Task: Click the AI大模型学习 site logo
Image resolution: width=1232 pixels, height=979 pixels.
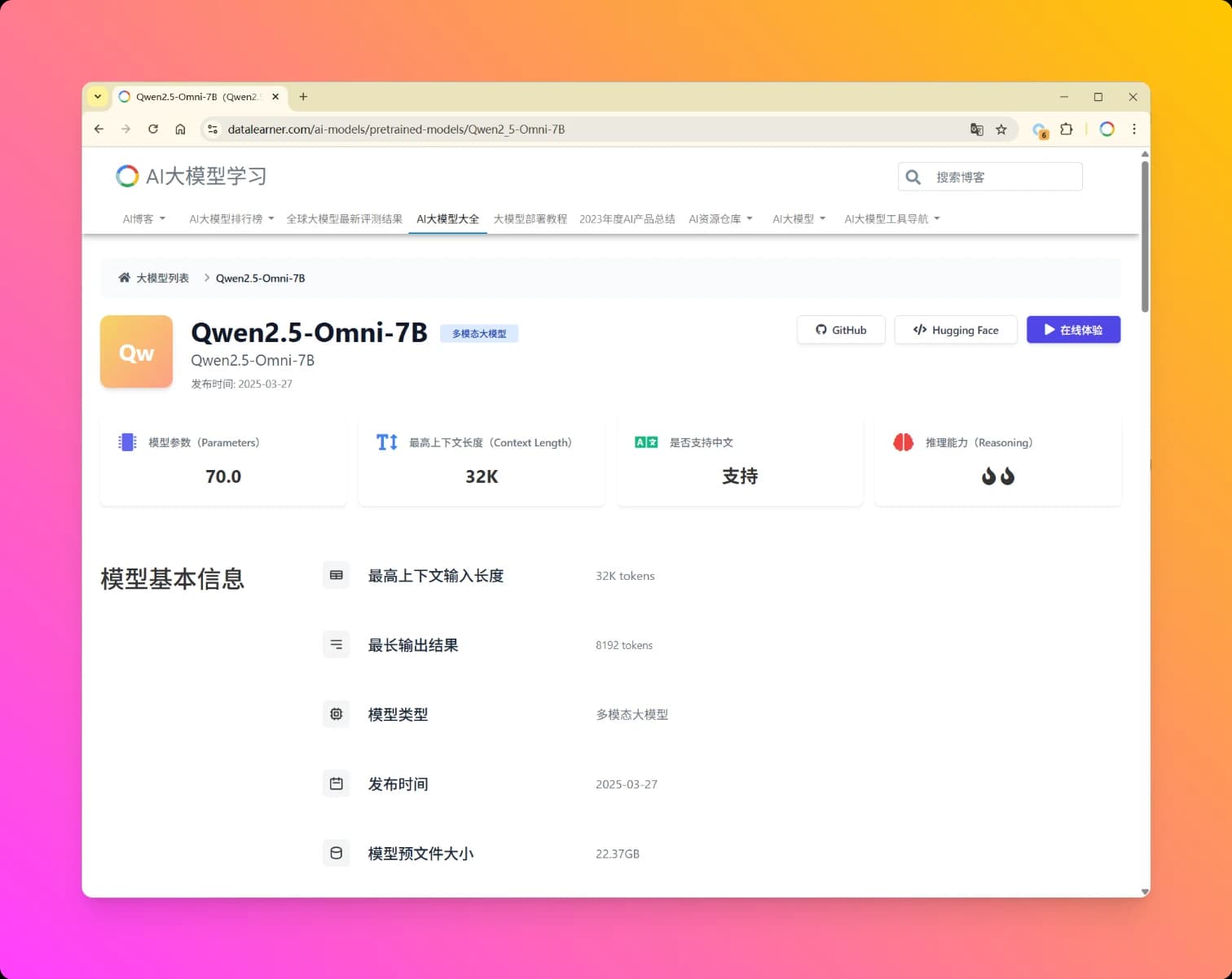Action: coord(190,176)
